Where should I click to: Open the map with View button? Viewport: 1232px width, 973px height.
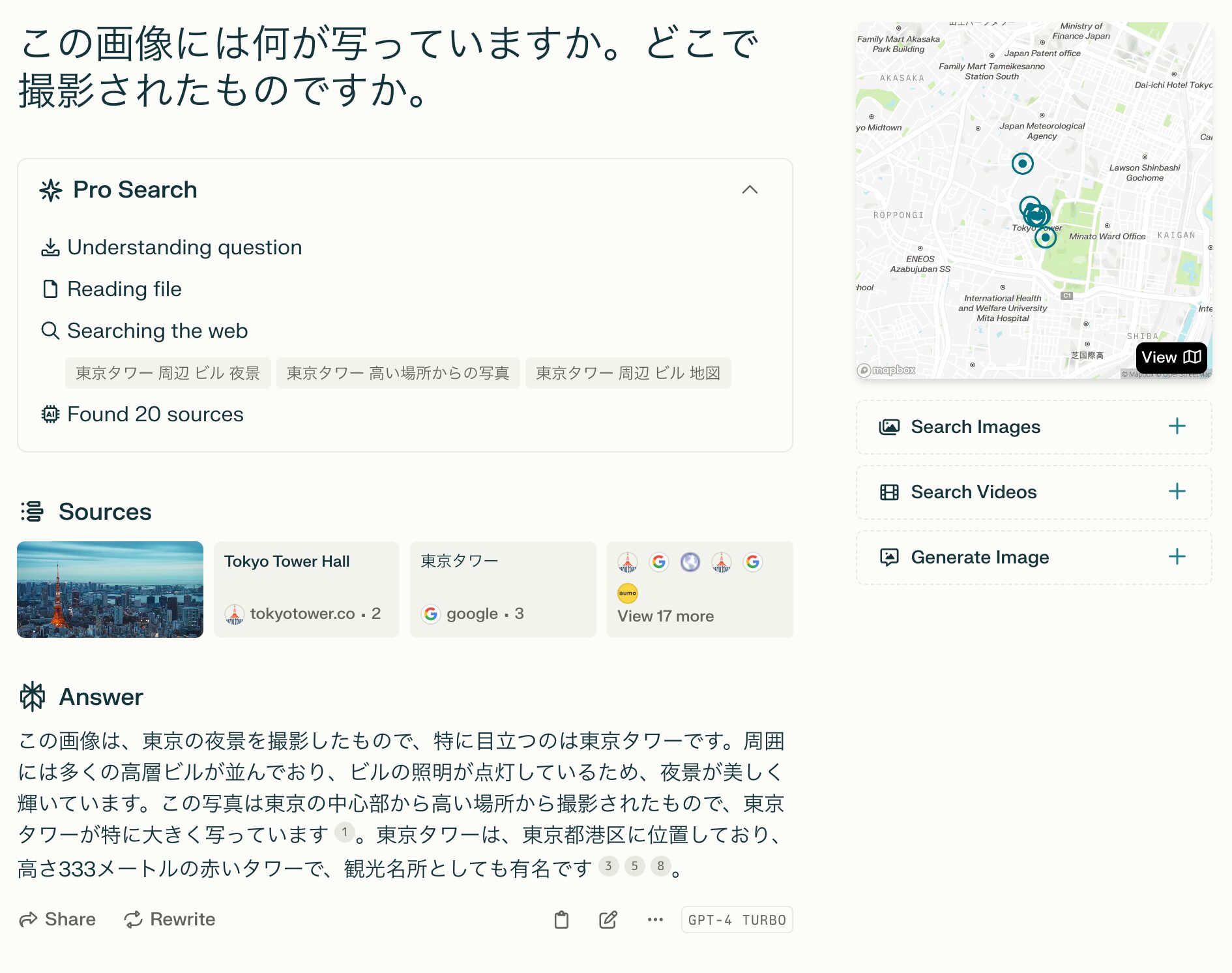pos(1171,357)
